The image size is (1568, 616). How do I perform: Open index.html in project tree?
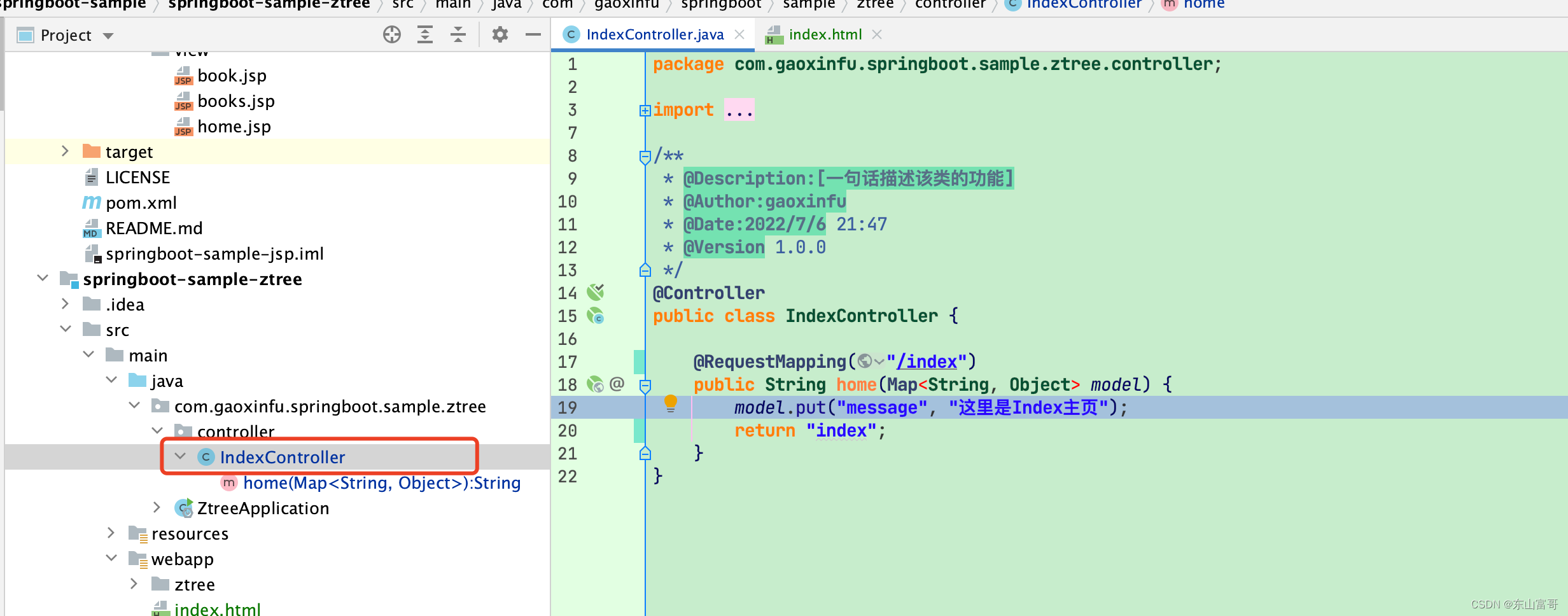pyautogui.click(x=218, y=609)
